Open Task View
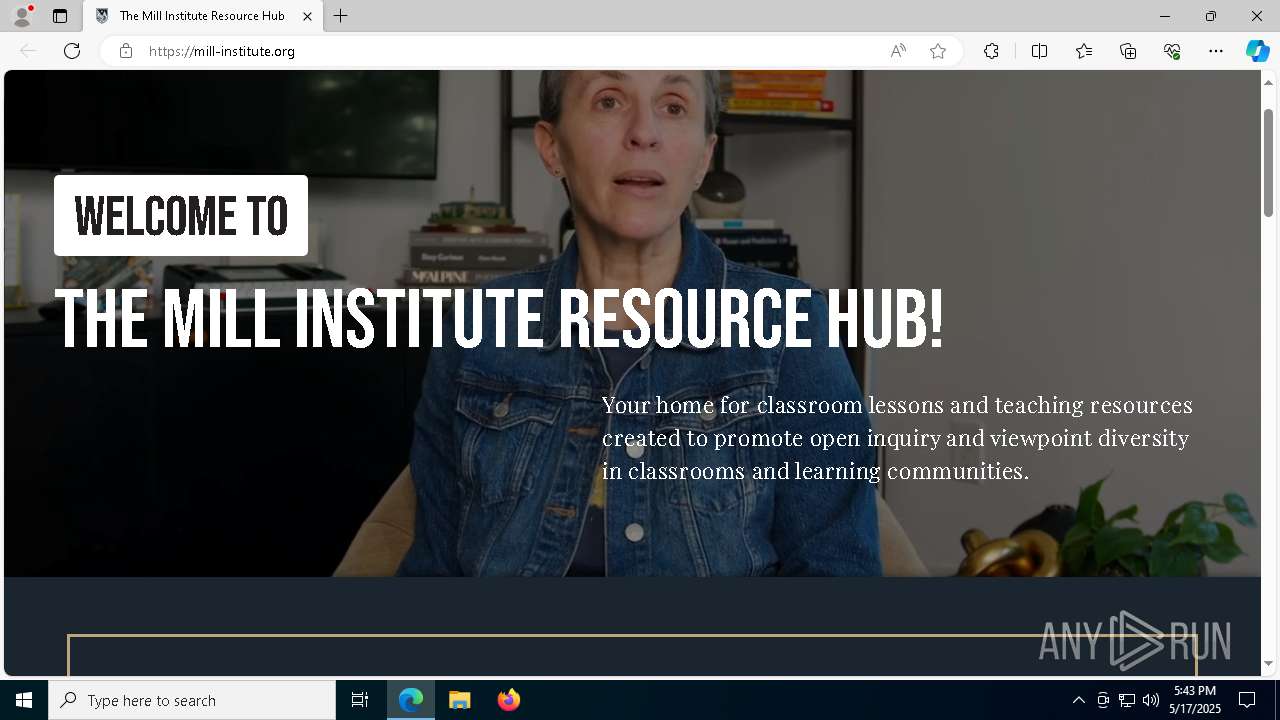This screenshot has width=1280, height=720. click(x=360, y=700)
